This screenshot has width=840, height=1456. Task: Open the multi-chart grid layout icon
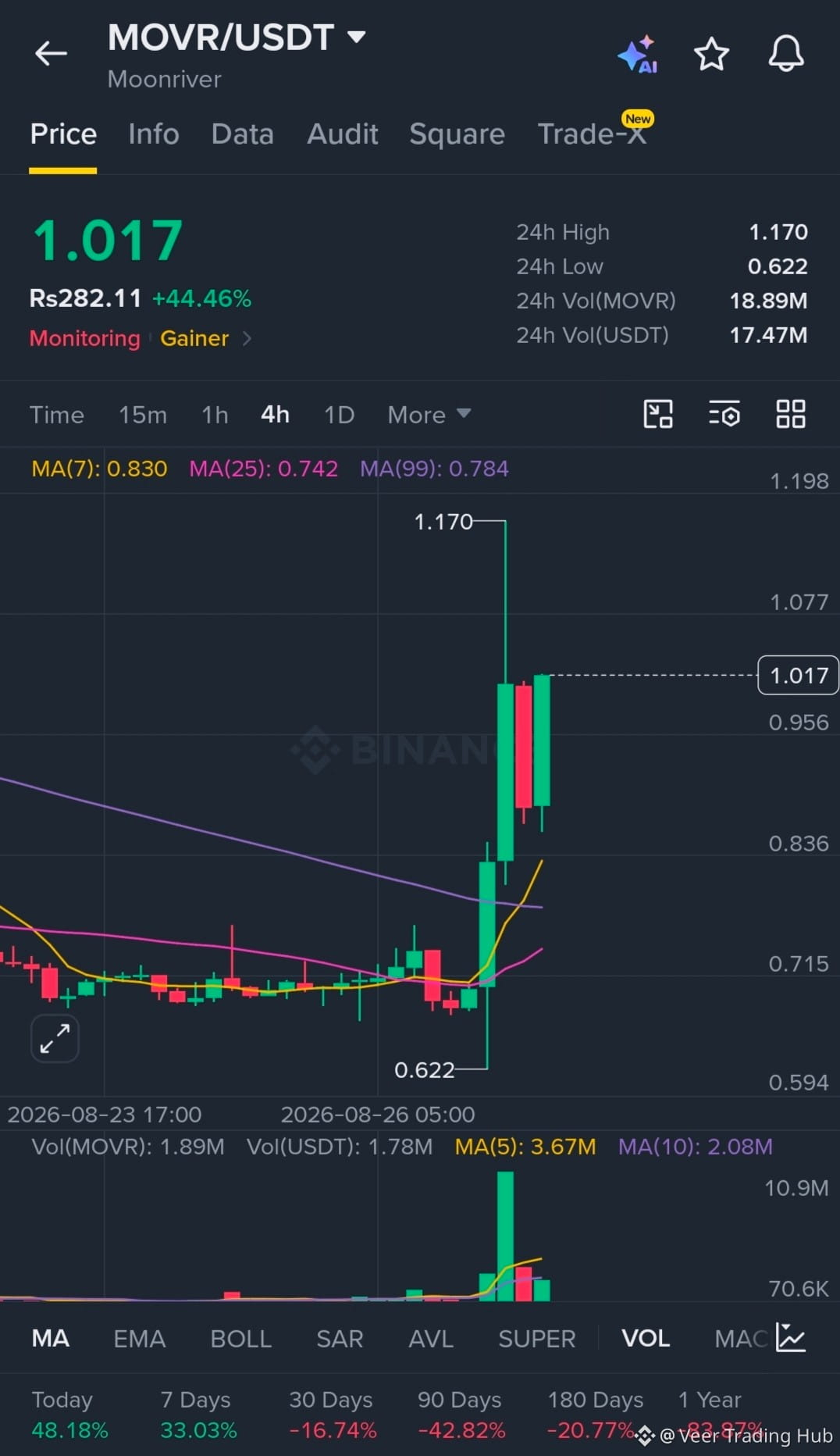[791, 414]
